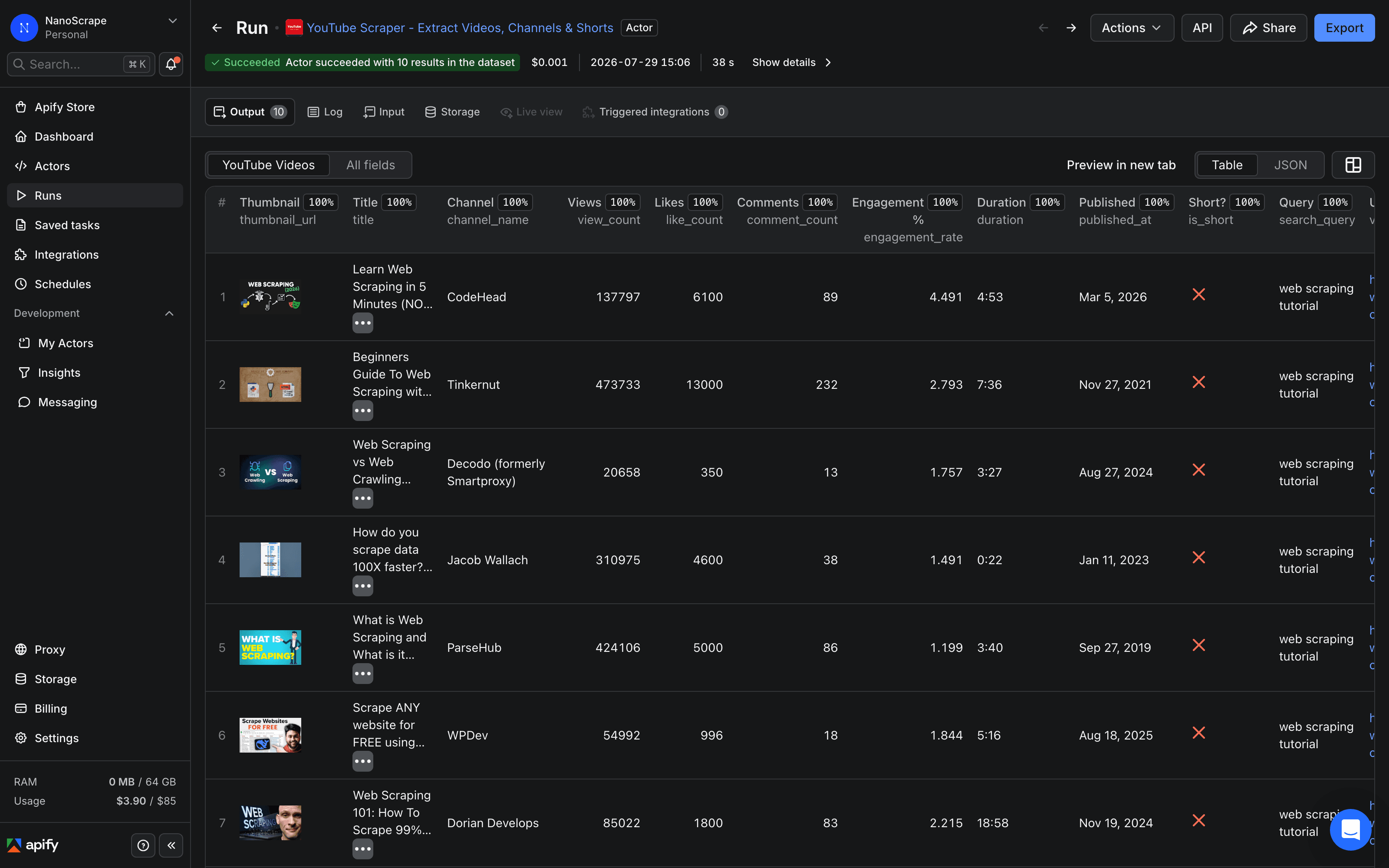Expand cell for Beginners Guide title

pos(363,411)
